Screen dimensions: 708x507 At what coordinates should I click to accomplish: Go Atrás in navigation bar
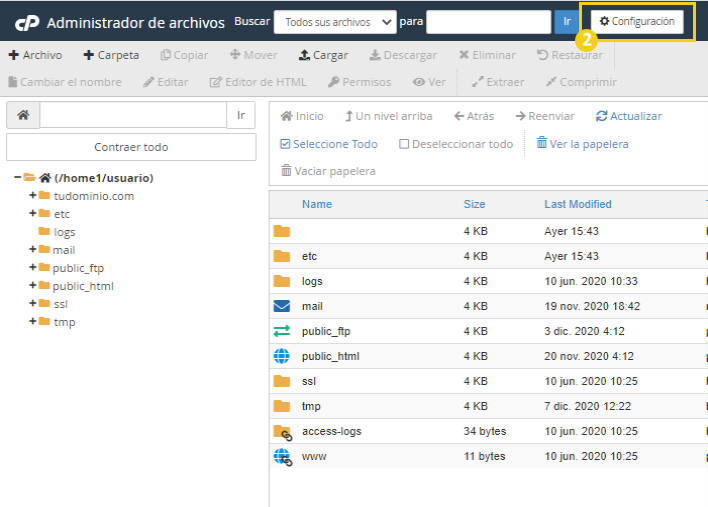pyautogui.click(x=474, y=116)
